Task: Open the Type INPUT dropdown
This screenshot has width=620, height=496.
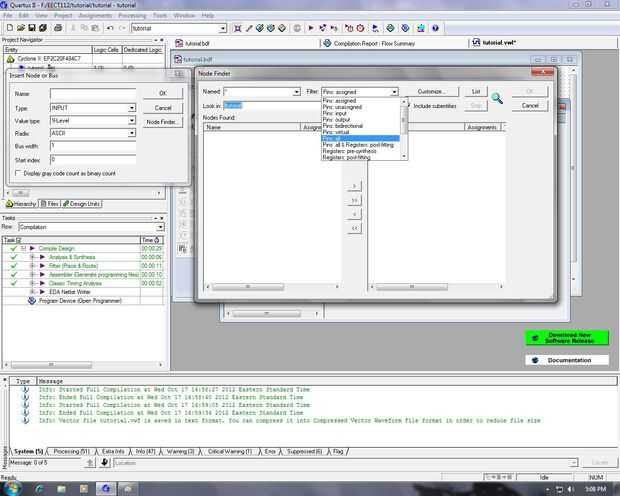Action: (x=132, y=108)
